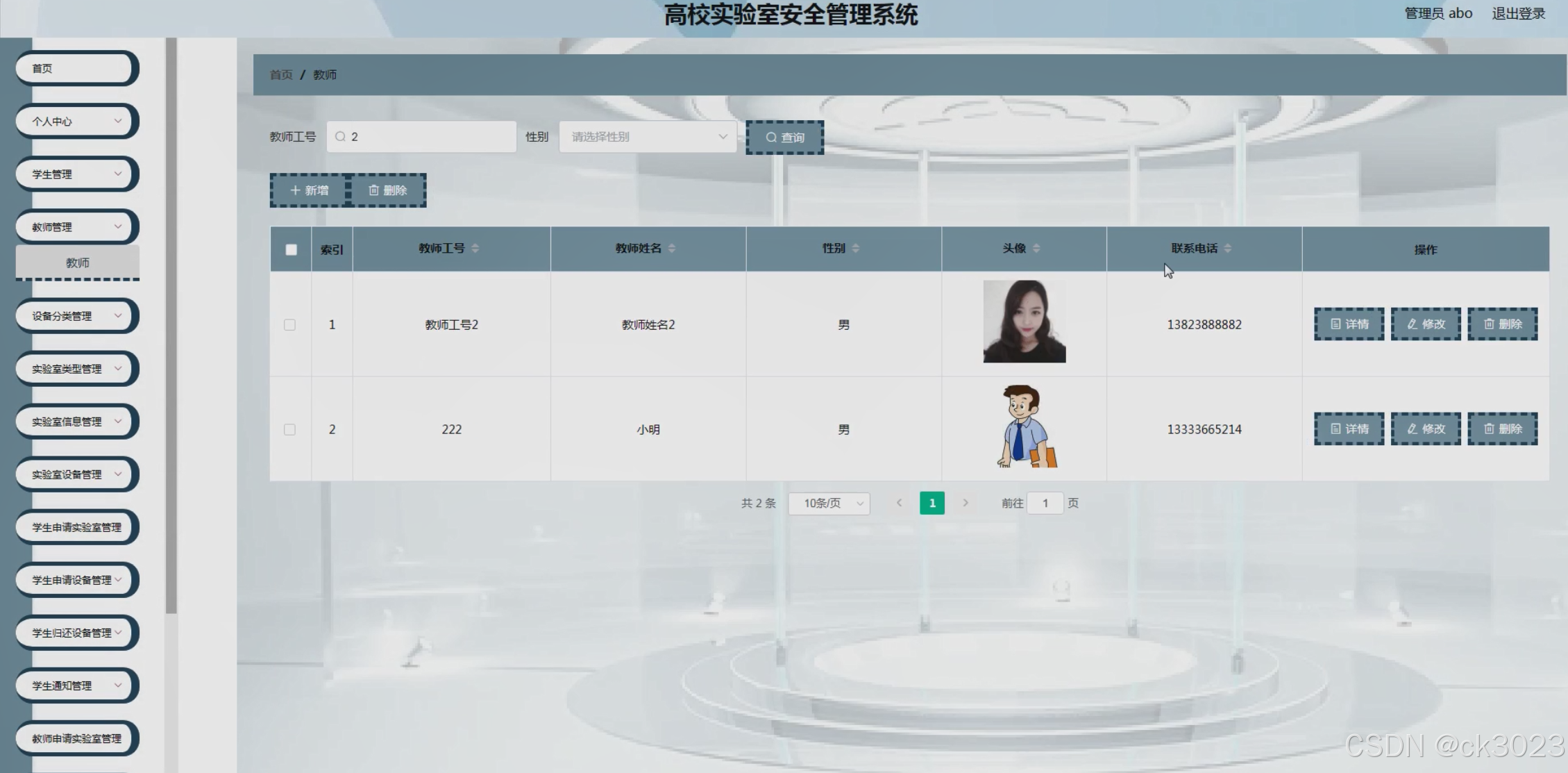This screenshot has height=773, width=1568.
Task: Open 详情 details for teacher 小明
Action: [x=1349, y=429]
